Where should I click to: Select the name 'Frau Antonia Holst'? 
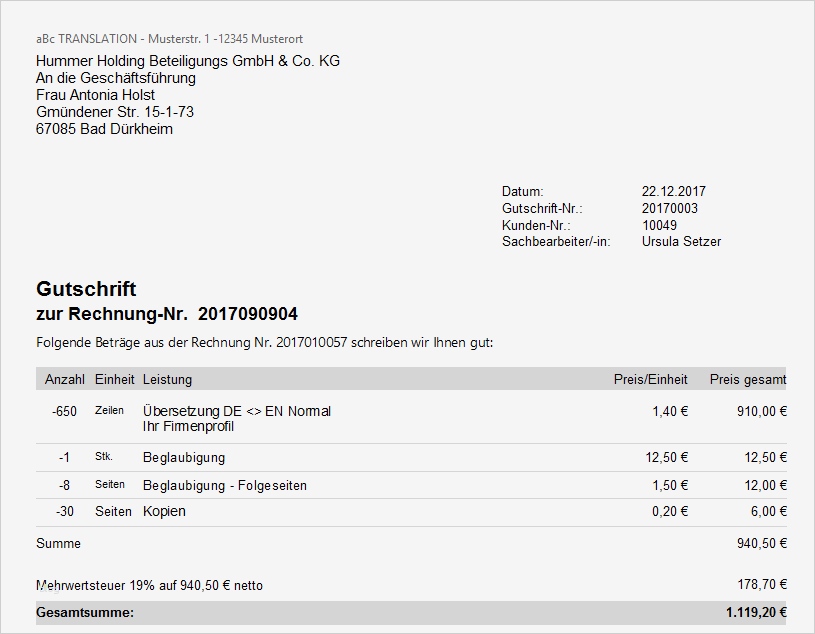95,95
